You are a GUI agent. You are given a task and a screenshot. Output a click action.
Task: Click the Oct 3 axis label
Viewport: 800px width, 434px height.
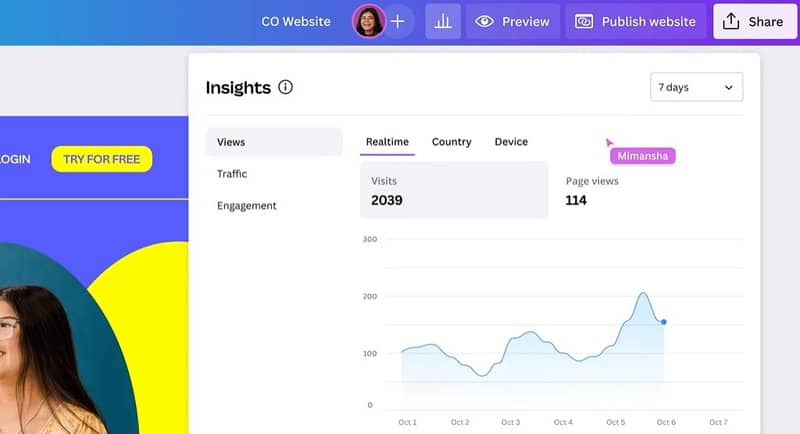(x=511, y=422)
